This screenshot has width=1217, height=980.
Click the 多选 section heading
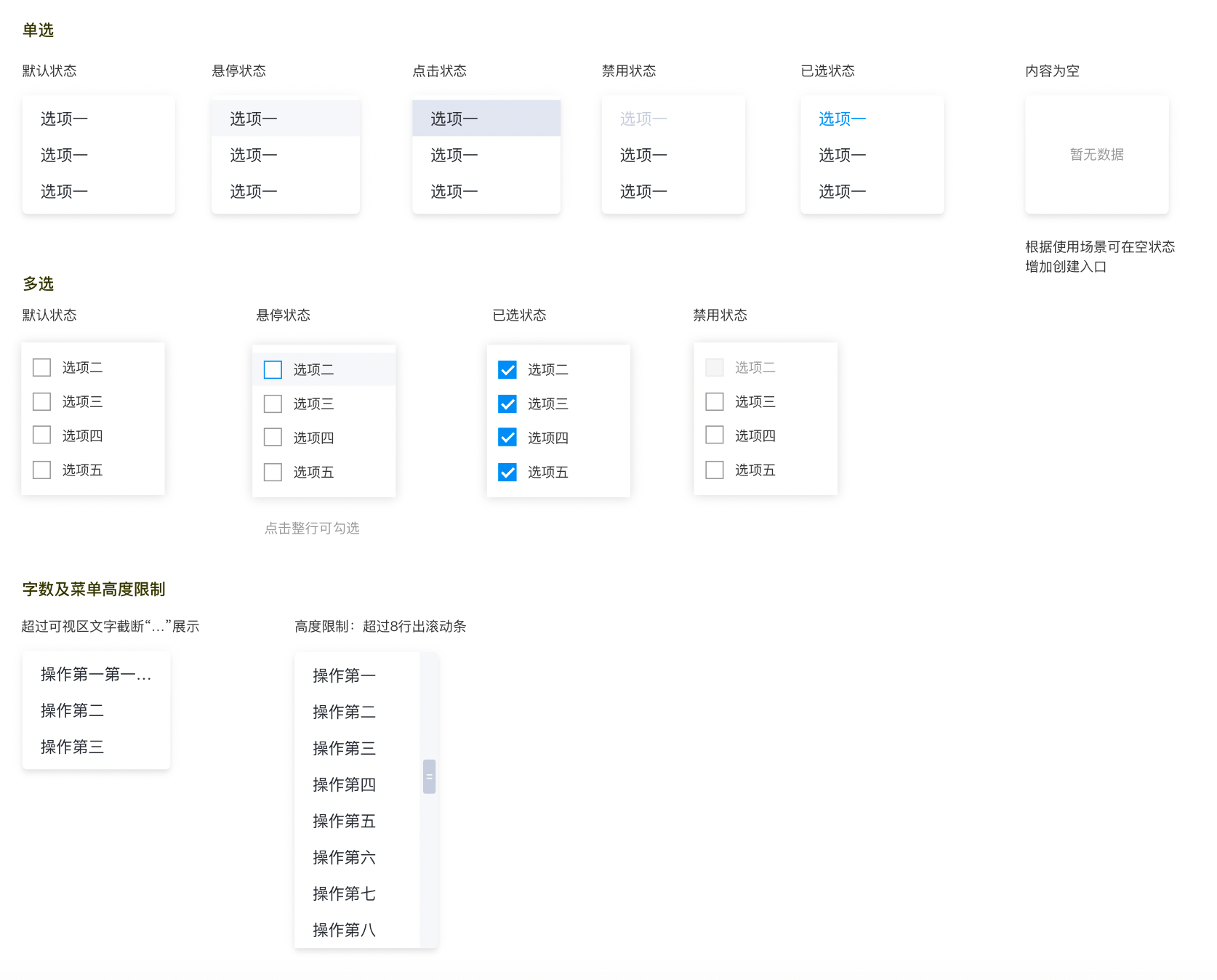point(39,284)
